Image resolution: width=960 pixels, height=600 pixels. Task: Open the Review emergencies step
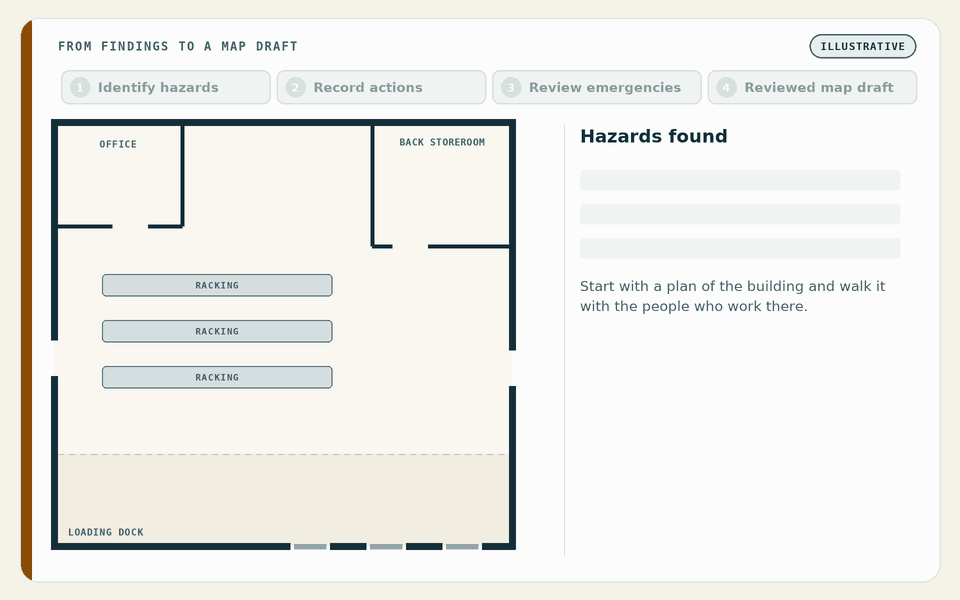pyautogui.click(x=596, y=88)
